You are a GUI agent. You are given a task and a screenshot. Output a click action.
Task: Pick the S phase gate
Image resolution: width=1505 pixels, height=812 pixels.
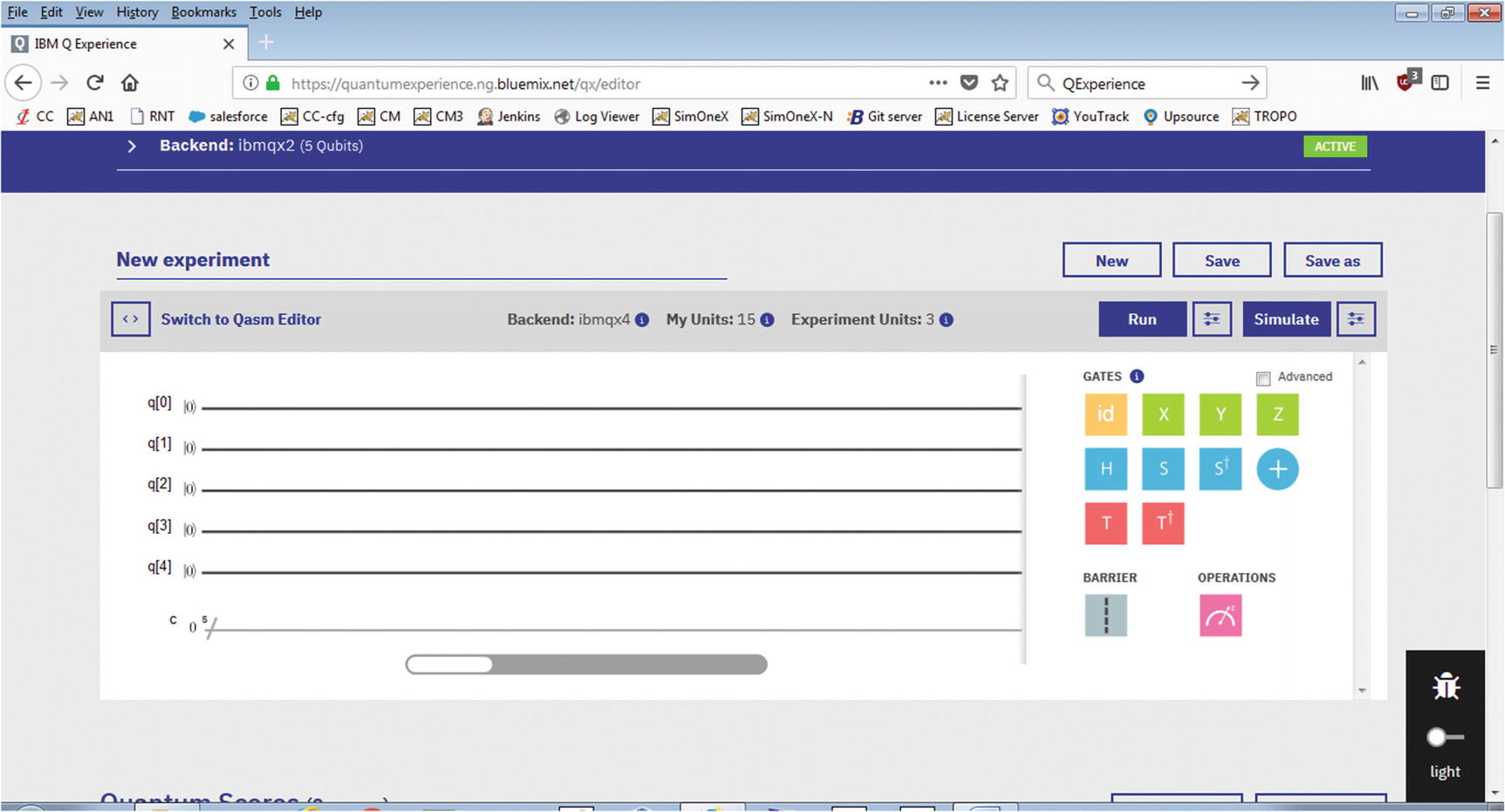tap(1163, 469)
